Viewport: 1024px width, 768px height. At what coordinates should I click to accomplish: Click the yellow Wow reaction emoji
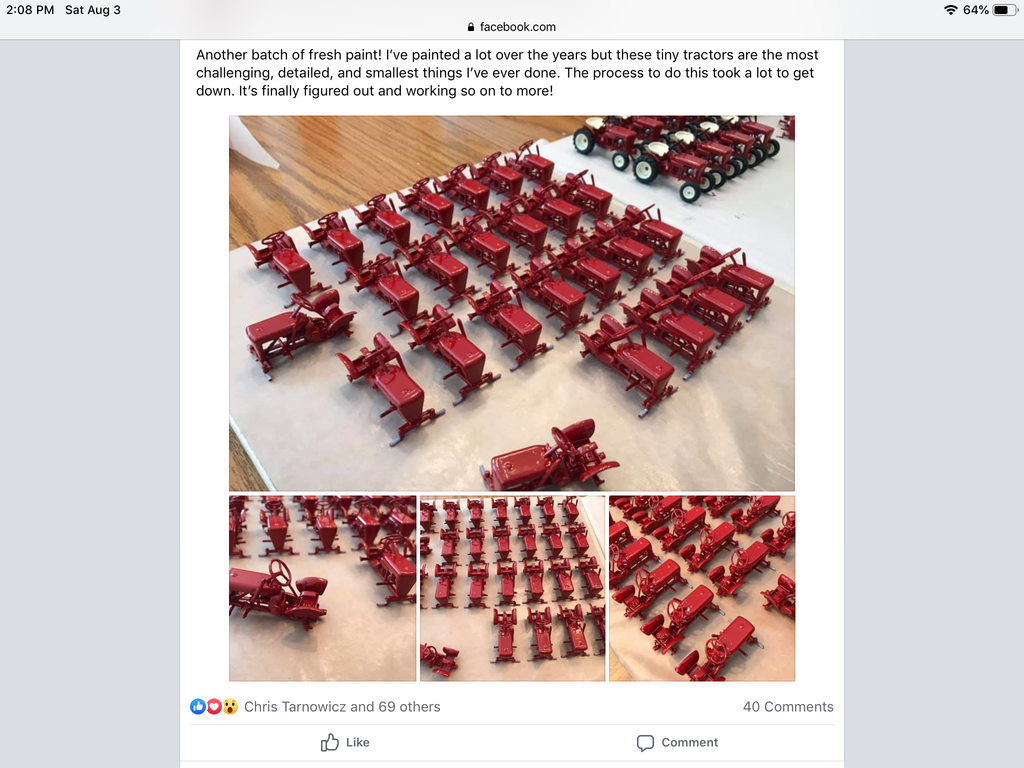pyautogui.click(x=230, y=706)
